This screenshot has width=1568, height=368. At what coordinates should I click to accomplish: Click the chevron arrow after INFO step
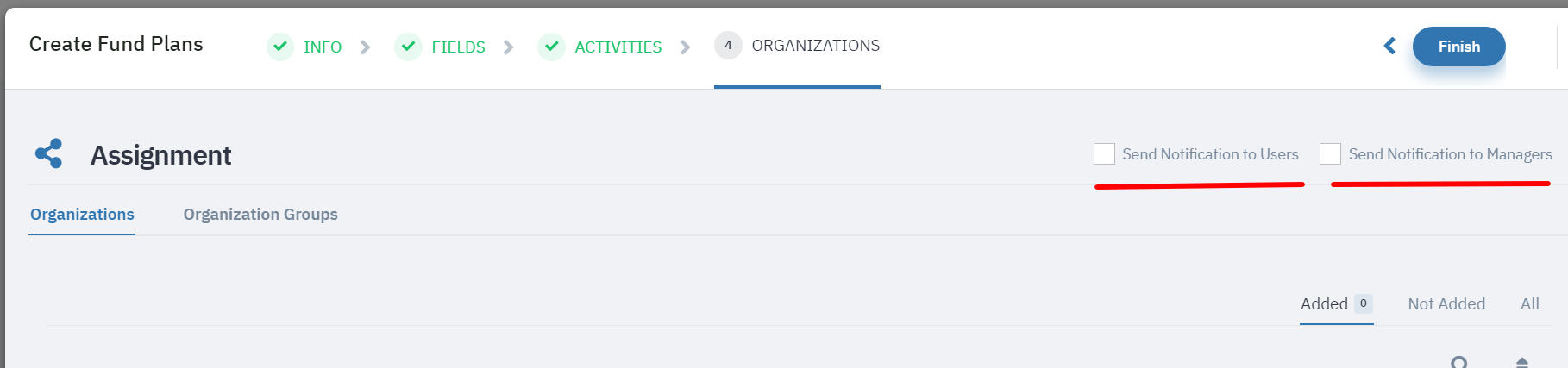pos(365,47)
